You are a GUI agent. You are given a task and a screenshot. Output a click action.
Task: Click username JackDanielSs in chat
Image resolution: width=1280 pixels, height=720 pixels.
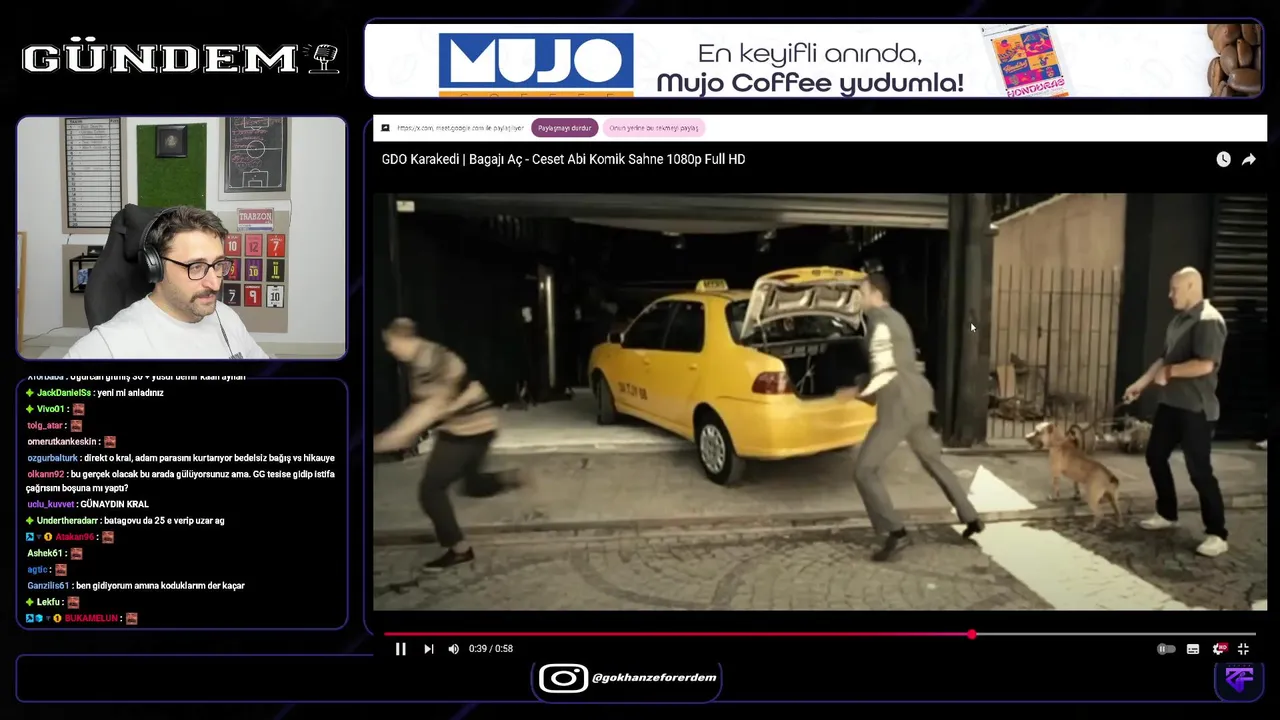click(64, 393)
